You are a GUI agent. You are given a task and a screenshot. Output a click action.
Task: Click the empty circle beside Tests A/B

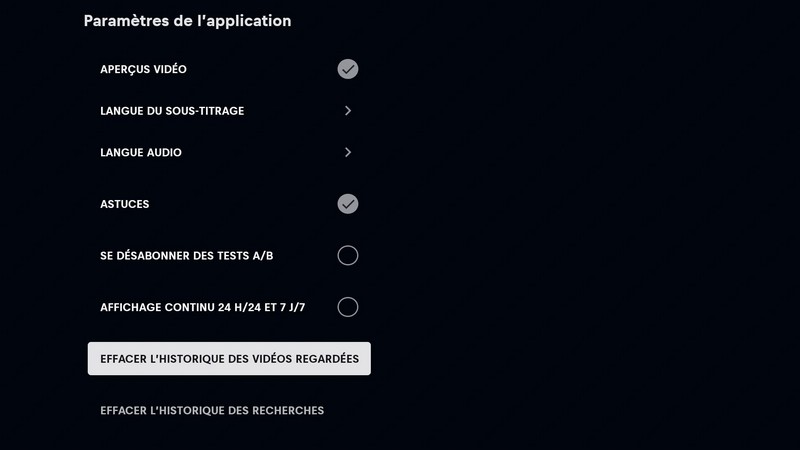tap(347, 256)
